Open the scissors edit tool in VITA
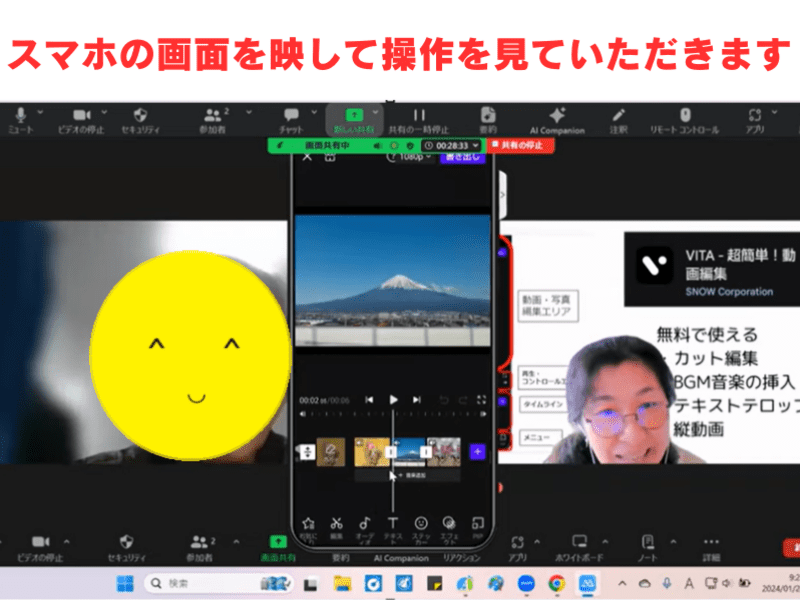This screenshot has height=600, width=800. point(336,524)
